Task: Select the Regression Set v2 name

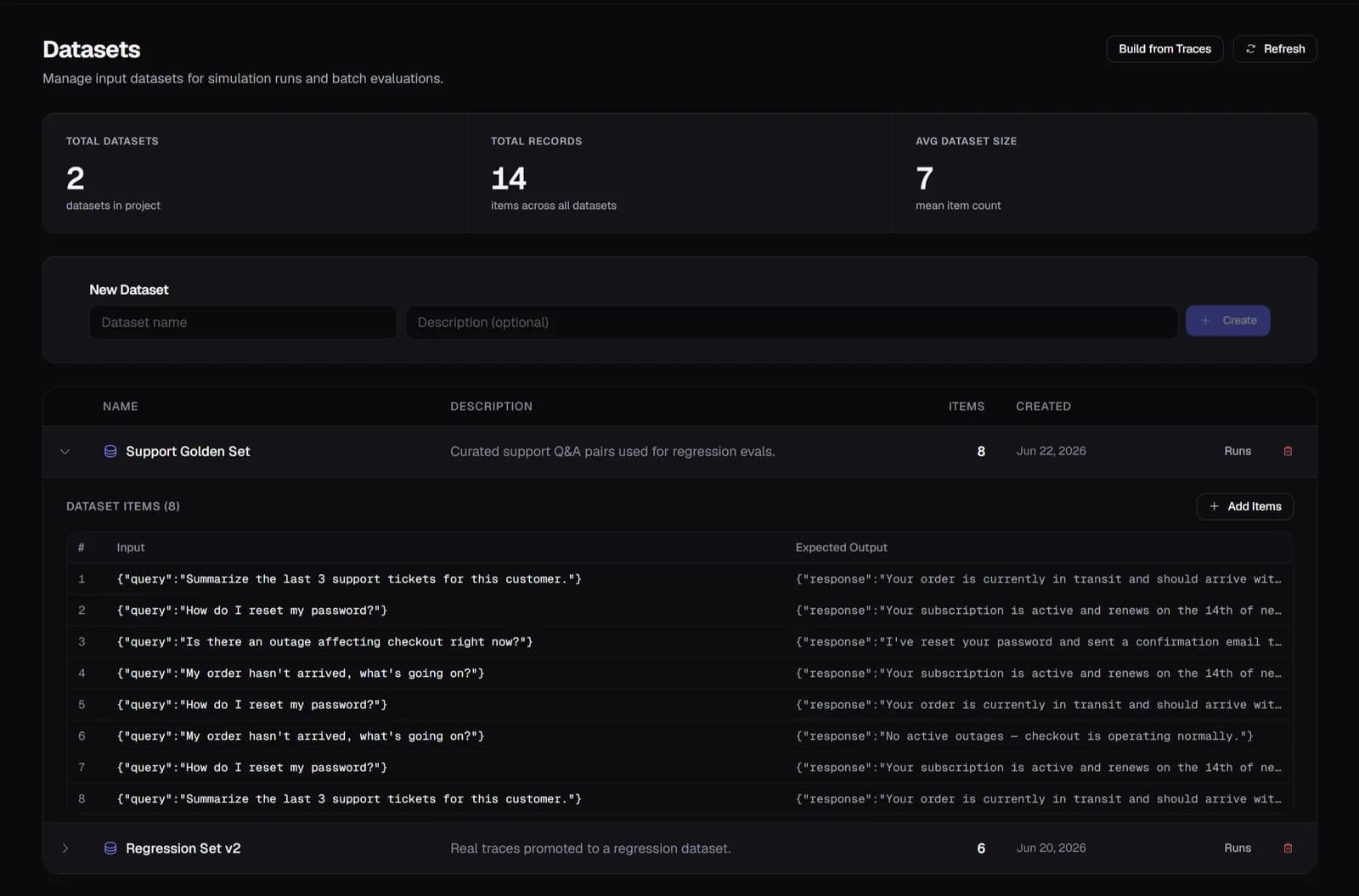Action: (x=183, y=848)
